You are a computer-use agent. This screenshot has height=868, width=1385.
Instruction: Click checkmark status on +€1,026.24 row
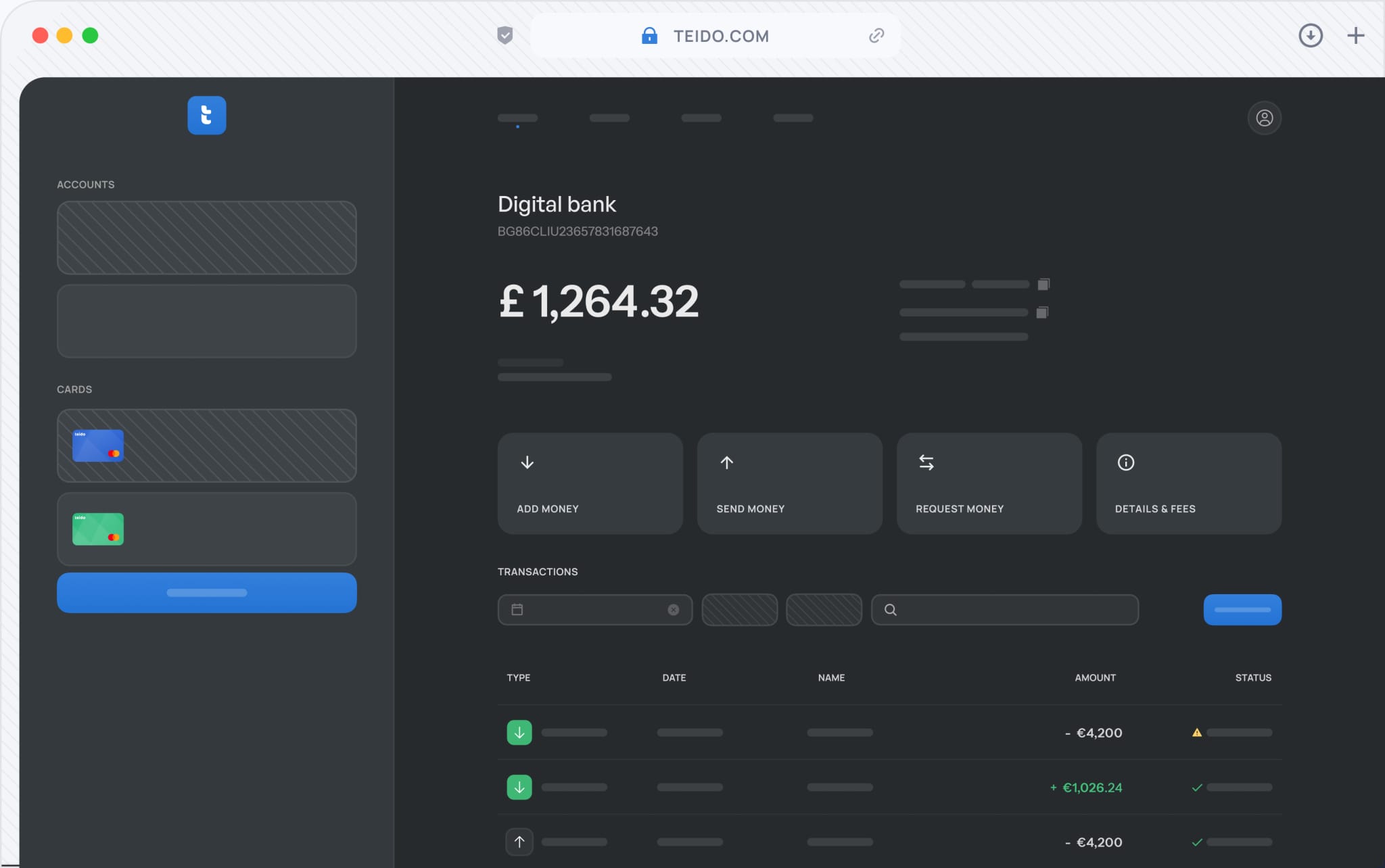[1197, 788]
